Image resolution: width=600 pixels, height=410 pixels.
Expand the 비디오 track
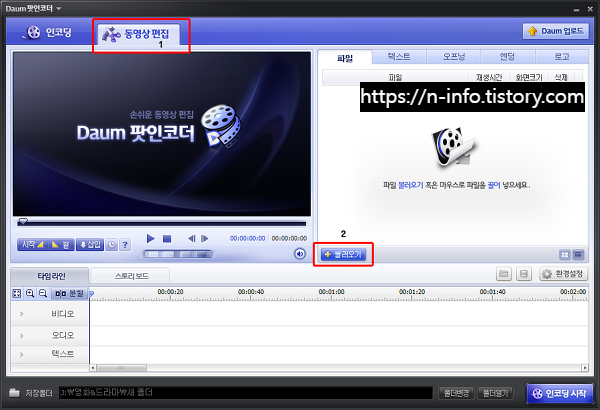click(21, 314)
